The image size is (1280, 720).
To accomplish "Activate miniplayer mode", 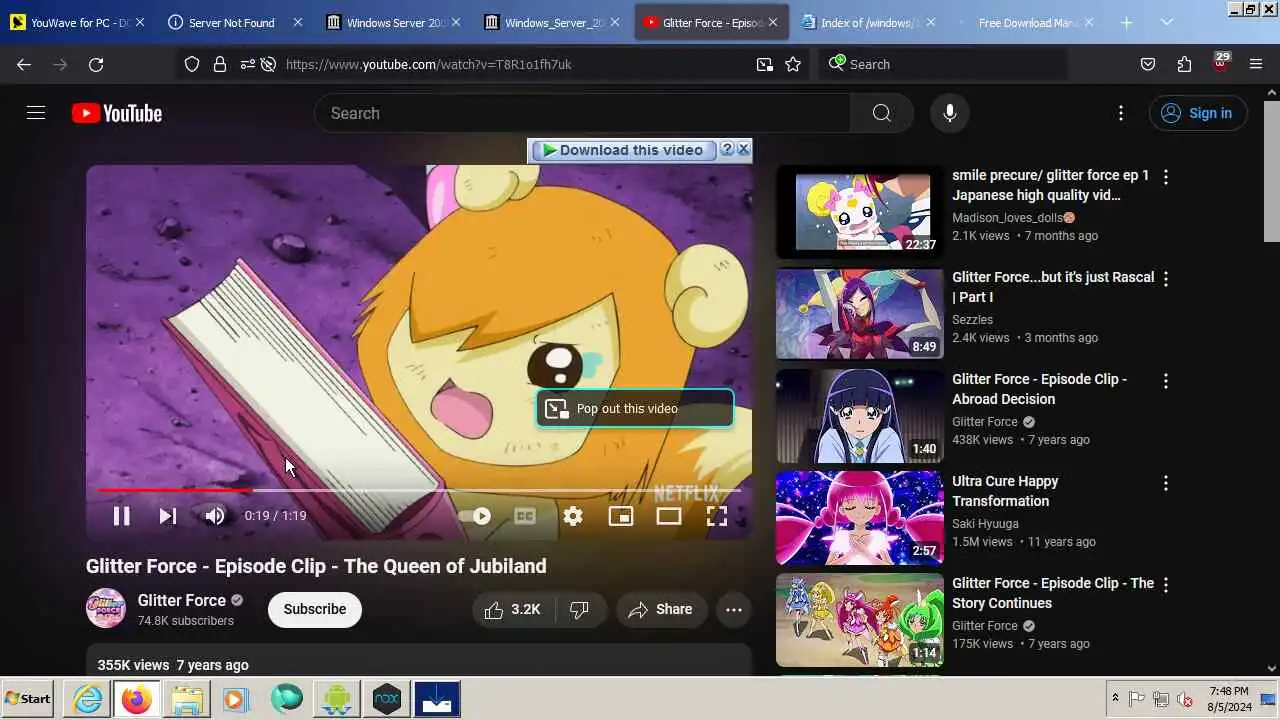I will pos(621,516).
